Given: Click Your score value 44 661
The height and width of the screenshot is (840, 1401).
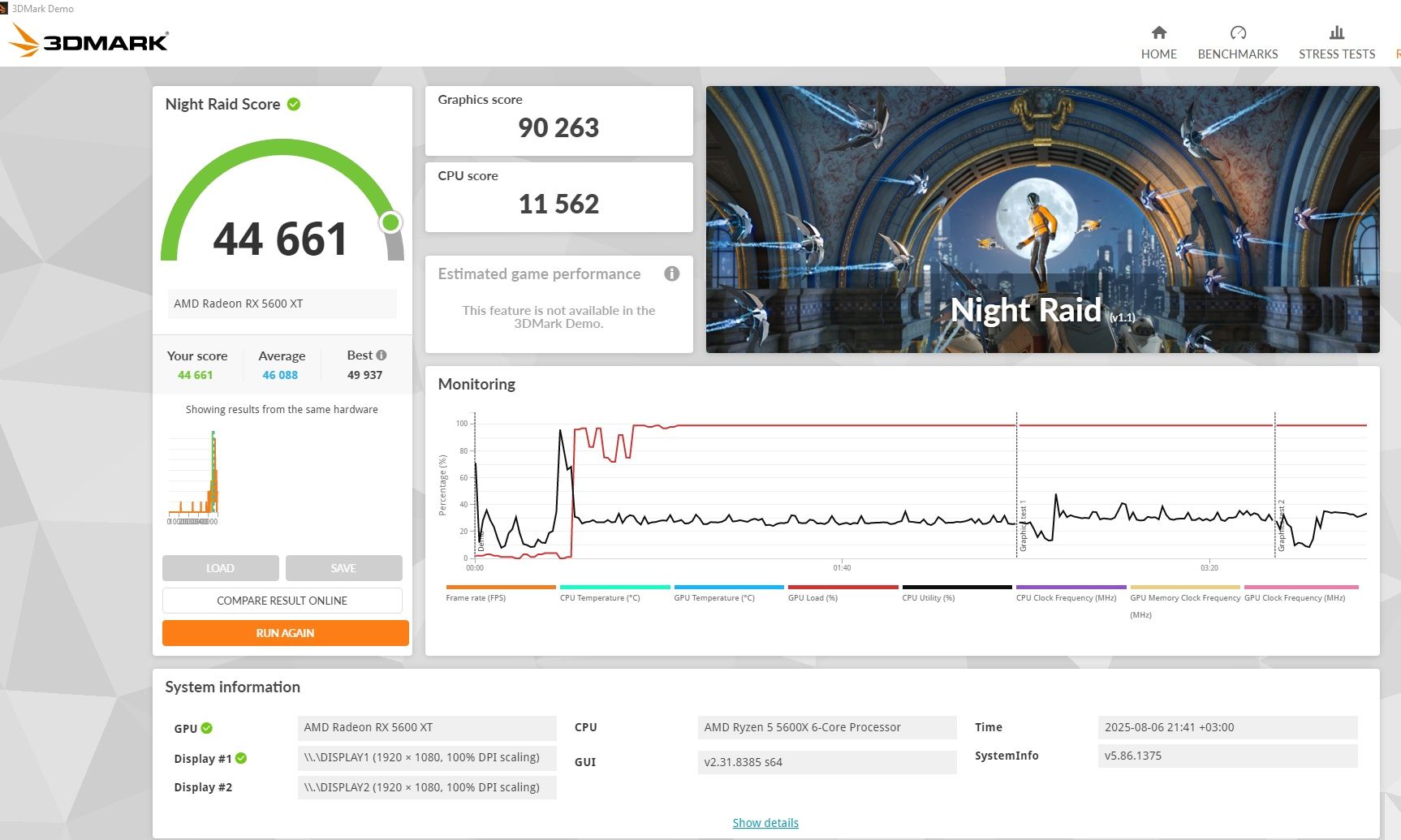Looking at the screenshot, I should (x=195, y=375).
